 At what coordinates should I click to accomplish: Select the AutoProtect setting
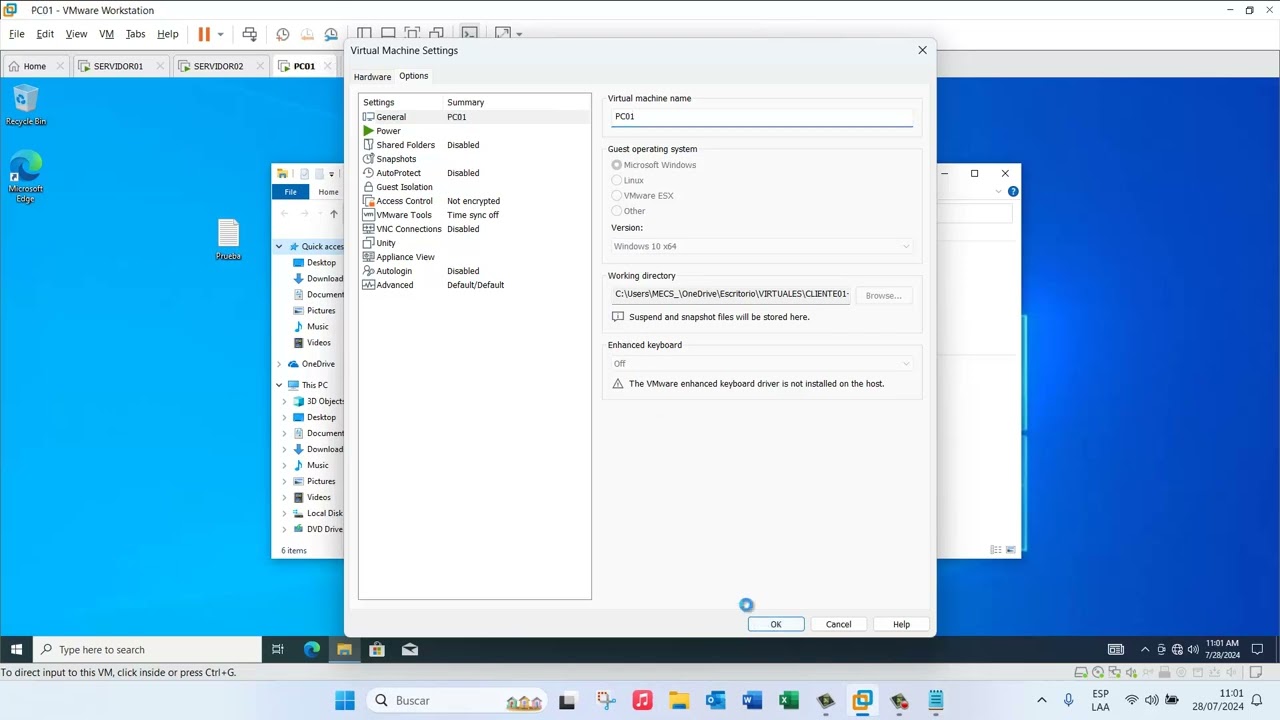[474, 173]
